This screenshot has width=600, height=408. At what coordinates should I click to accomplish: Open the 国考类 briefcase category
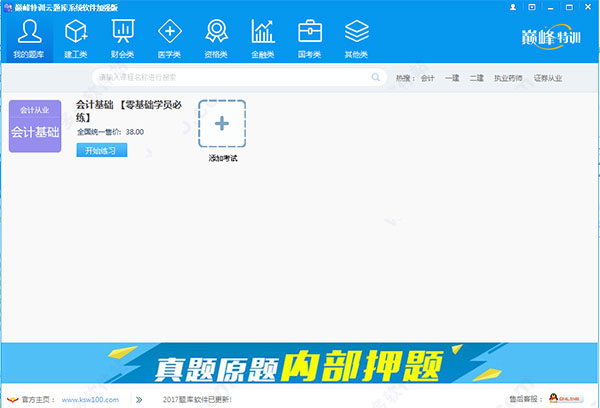[x=310, y=39]
